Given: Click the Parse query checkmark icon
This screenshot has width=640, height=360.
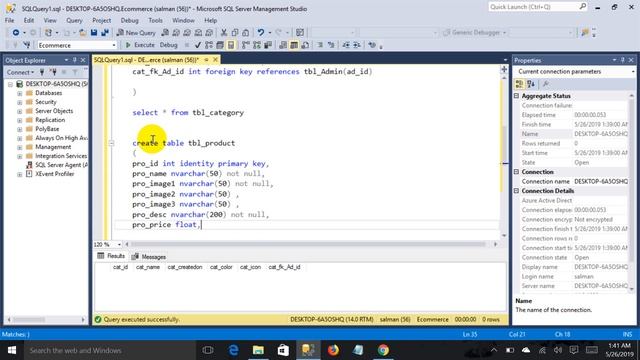Looking at the screenshot, I should click(x=198, y=45).
